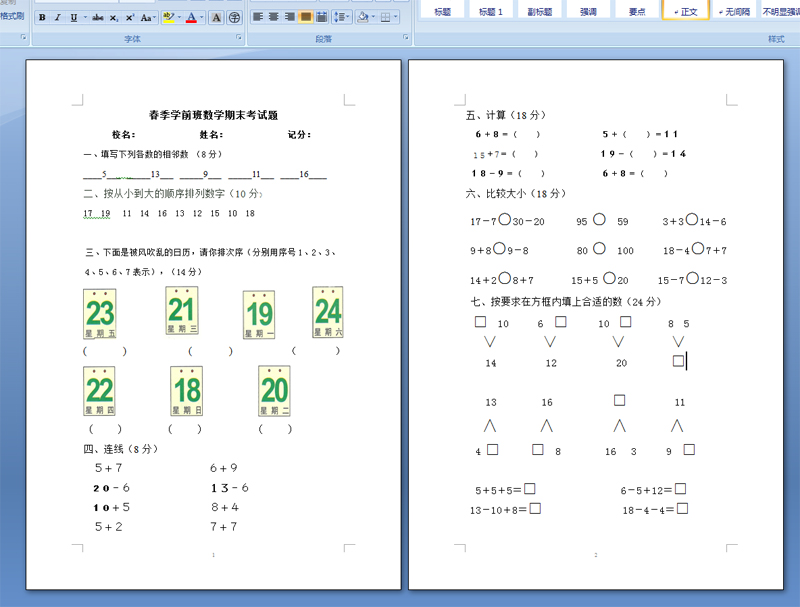
Task: Click heading 六、比较大小（18分）
Action: (516, 194)
